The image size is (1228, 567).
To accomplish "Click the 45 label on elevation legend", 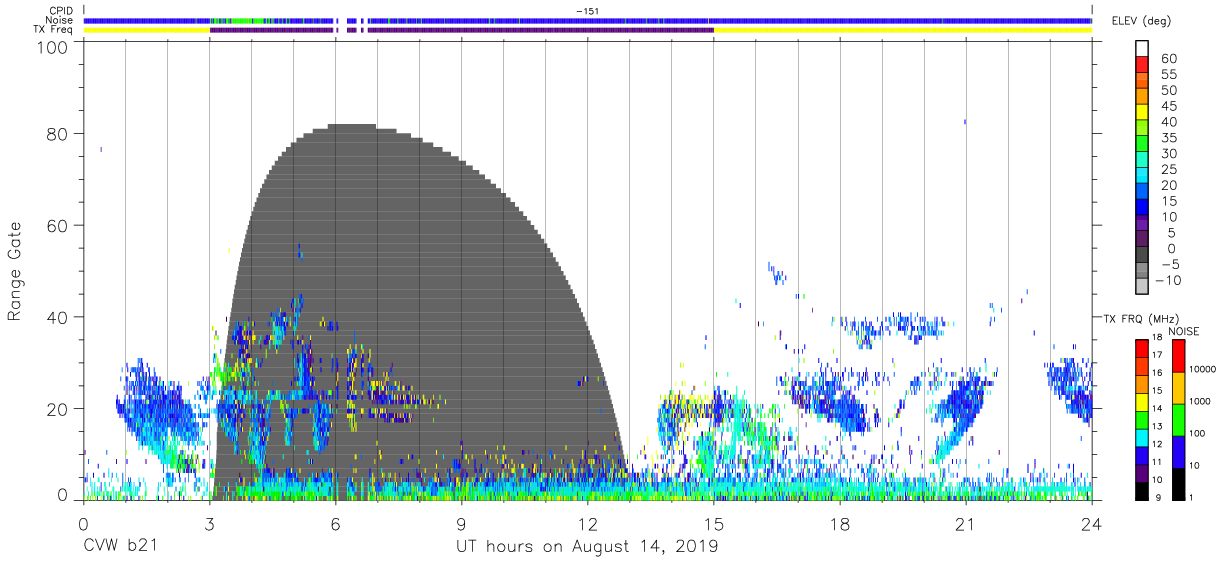I will coord(1168,106).
